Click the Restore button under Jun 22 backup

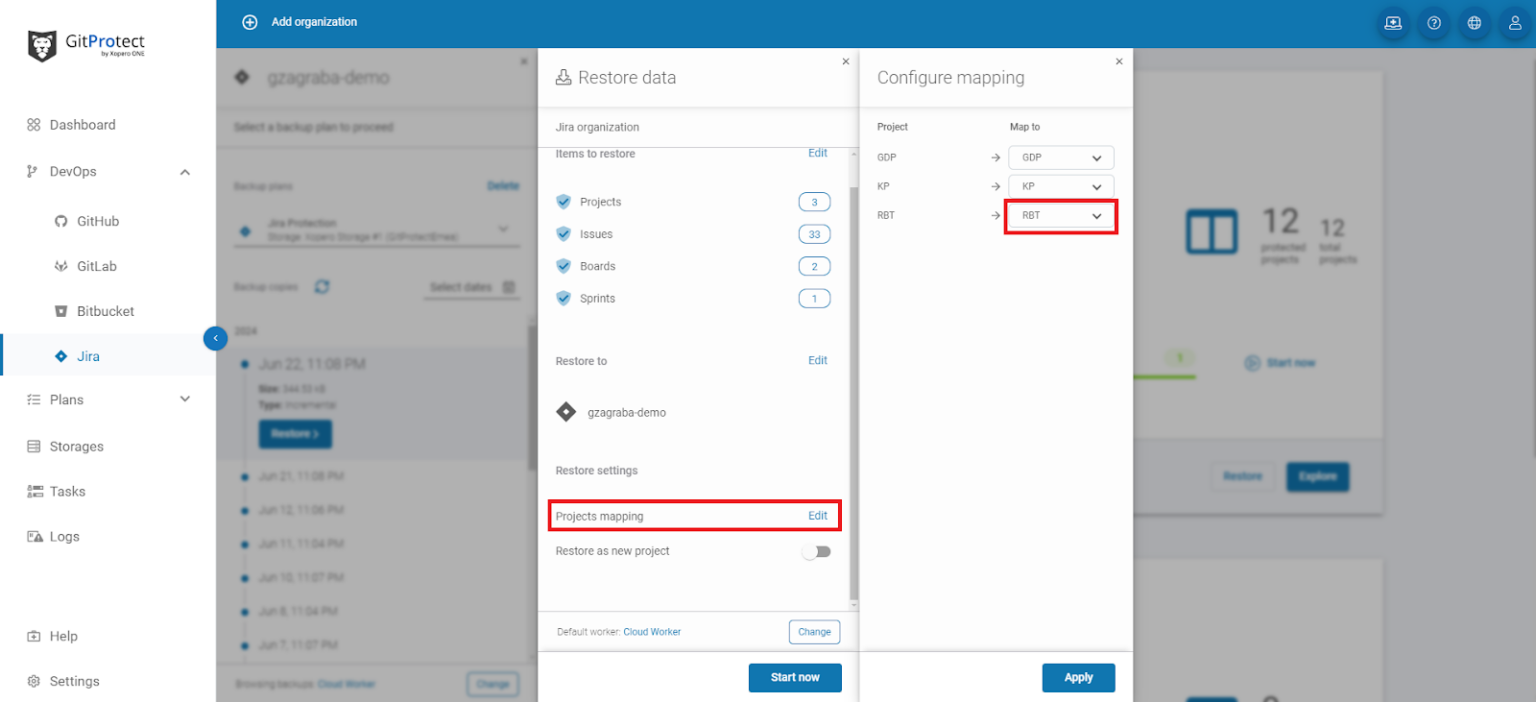[x=295, y=434]
